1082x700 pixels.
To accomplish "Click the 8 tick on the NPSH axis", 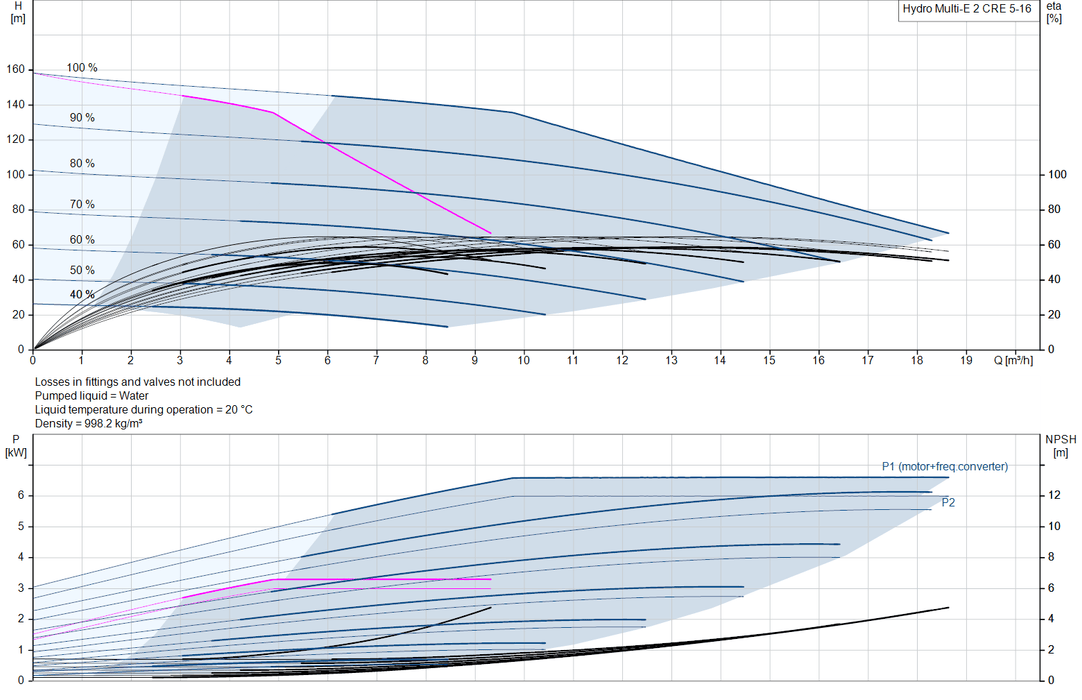I will click(1051, 557).
